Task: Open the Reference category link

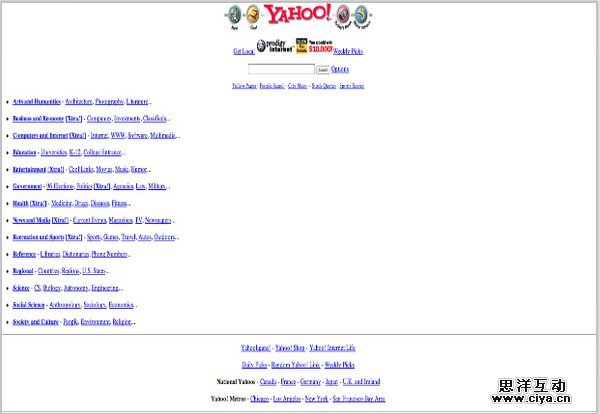Action: click(24, 254)
